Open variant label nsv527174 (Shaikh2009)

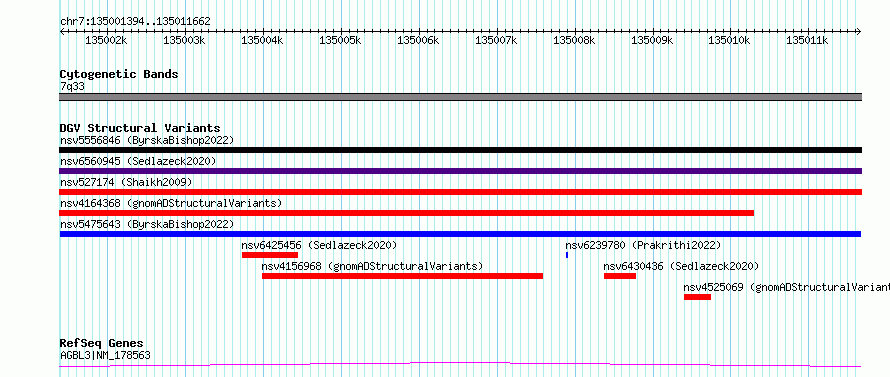pyautogui.click(x=126, y=182)
